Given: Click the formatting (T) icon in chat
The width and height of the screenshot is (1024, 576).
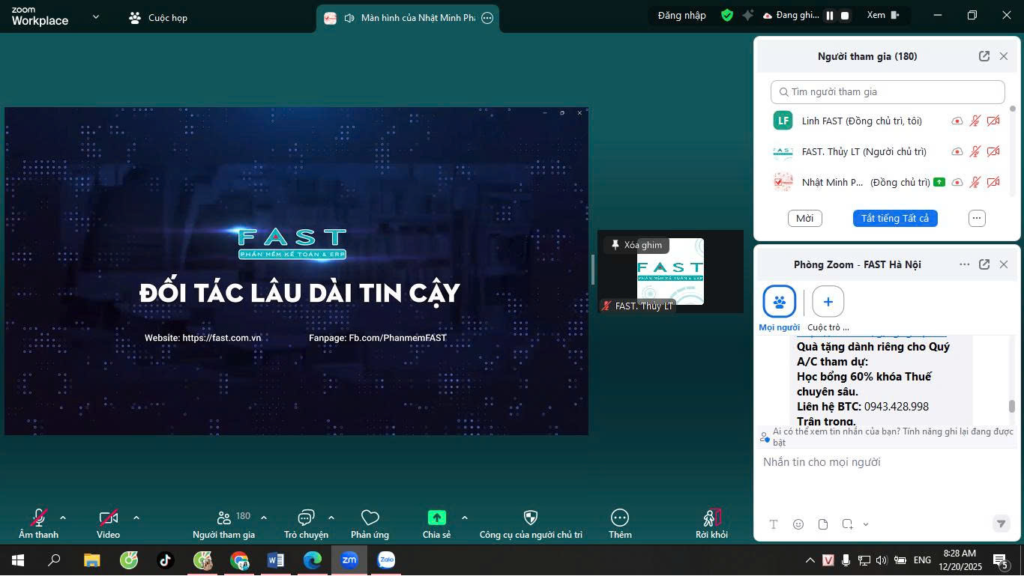Looking at the screenshot, I should [x=774, y=523].
